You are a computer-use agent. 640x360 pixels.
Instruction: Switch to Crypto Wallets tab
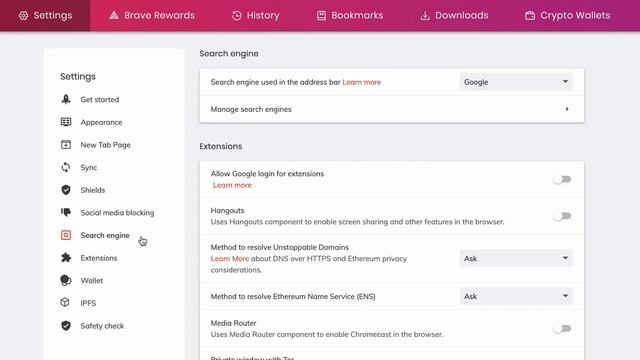click(x=567, y=16)
